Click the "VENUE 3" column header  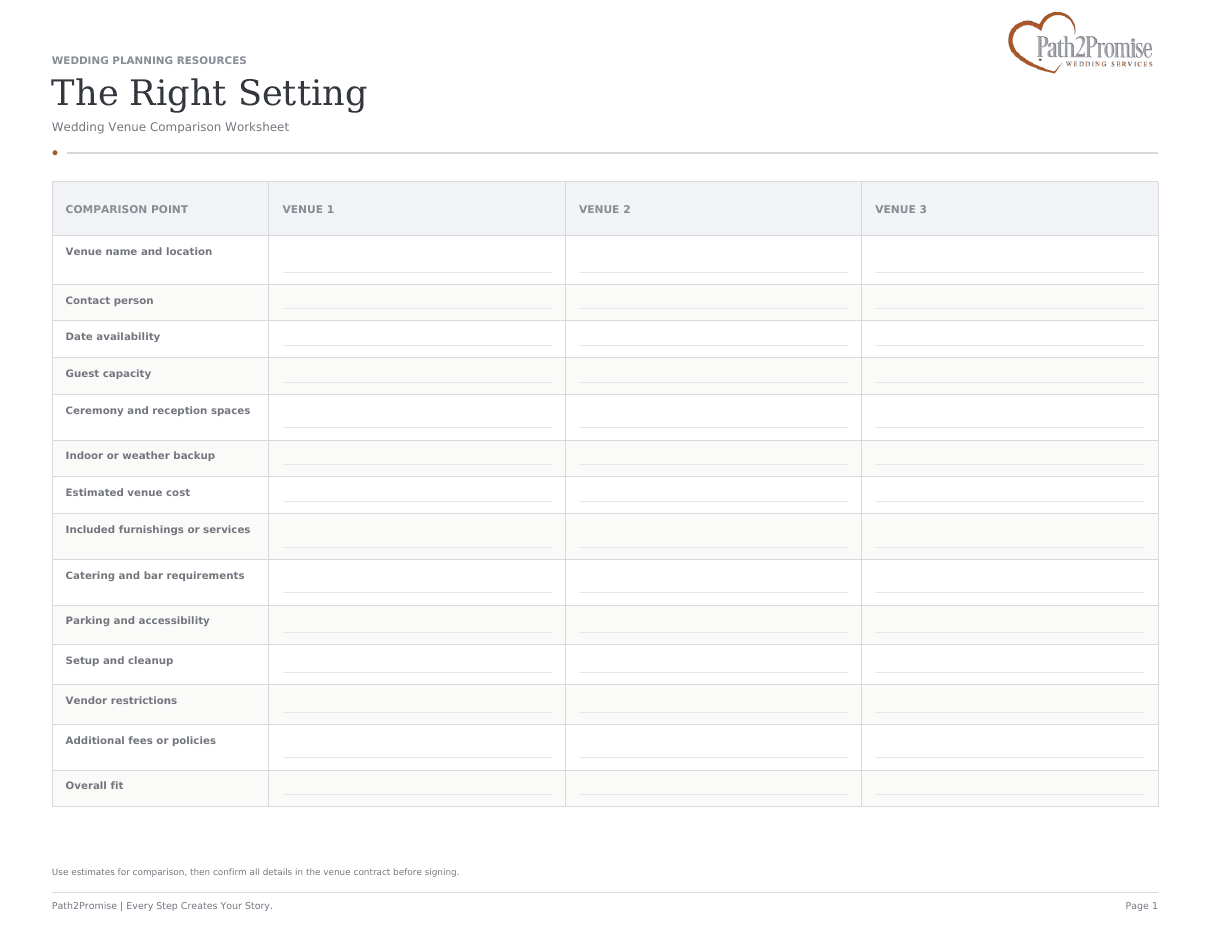click(x=901, y=209)
